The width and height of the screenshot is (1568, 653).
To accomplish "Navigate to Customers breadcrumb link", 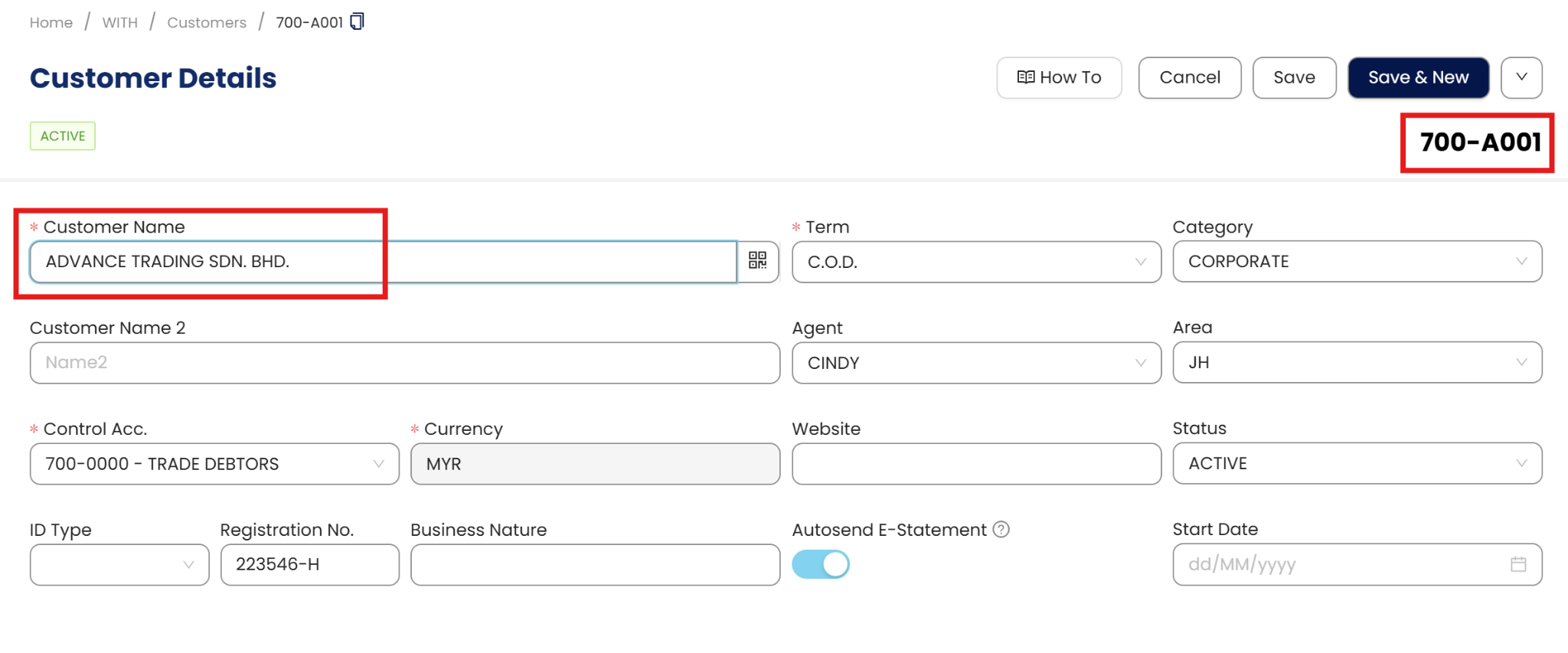I will 207,23.
